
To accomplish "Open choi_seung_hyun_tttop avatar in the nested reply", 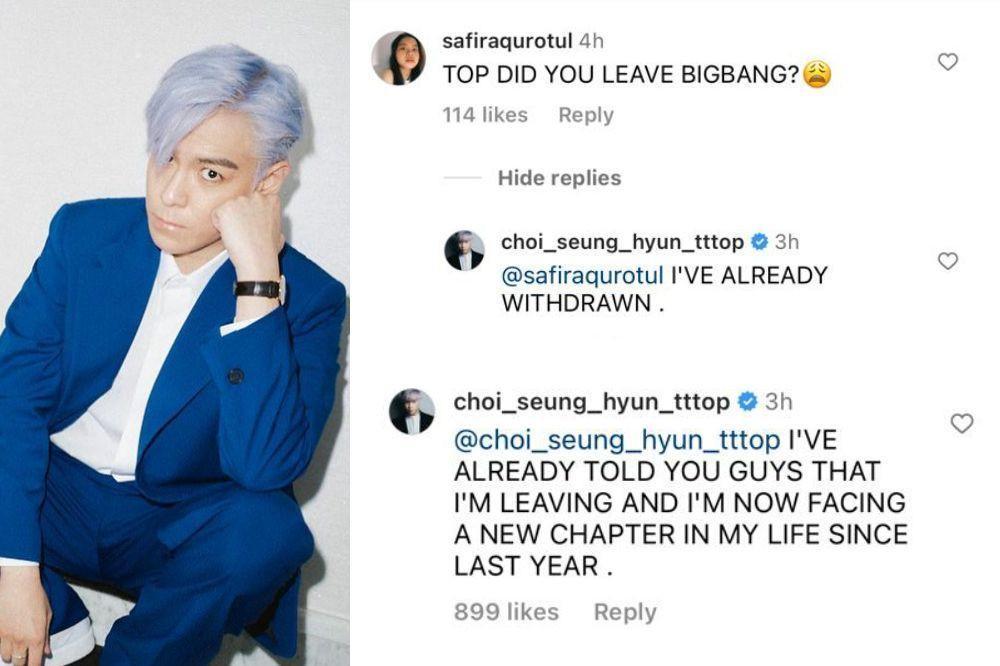I will (464, 250).
